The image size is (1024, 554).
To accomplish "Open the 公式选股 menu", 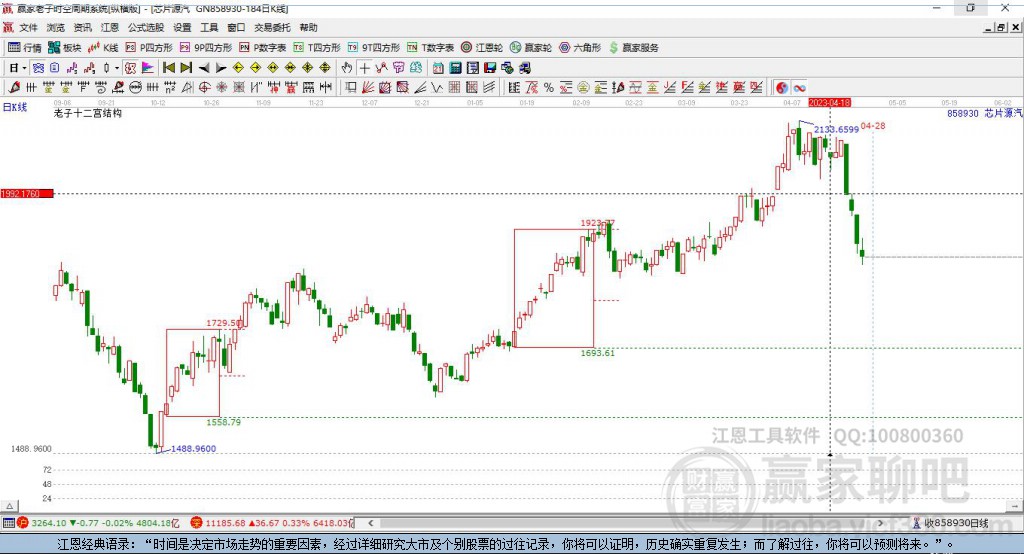I will 146,27.
